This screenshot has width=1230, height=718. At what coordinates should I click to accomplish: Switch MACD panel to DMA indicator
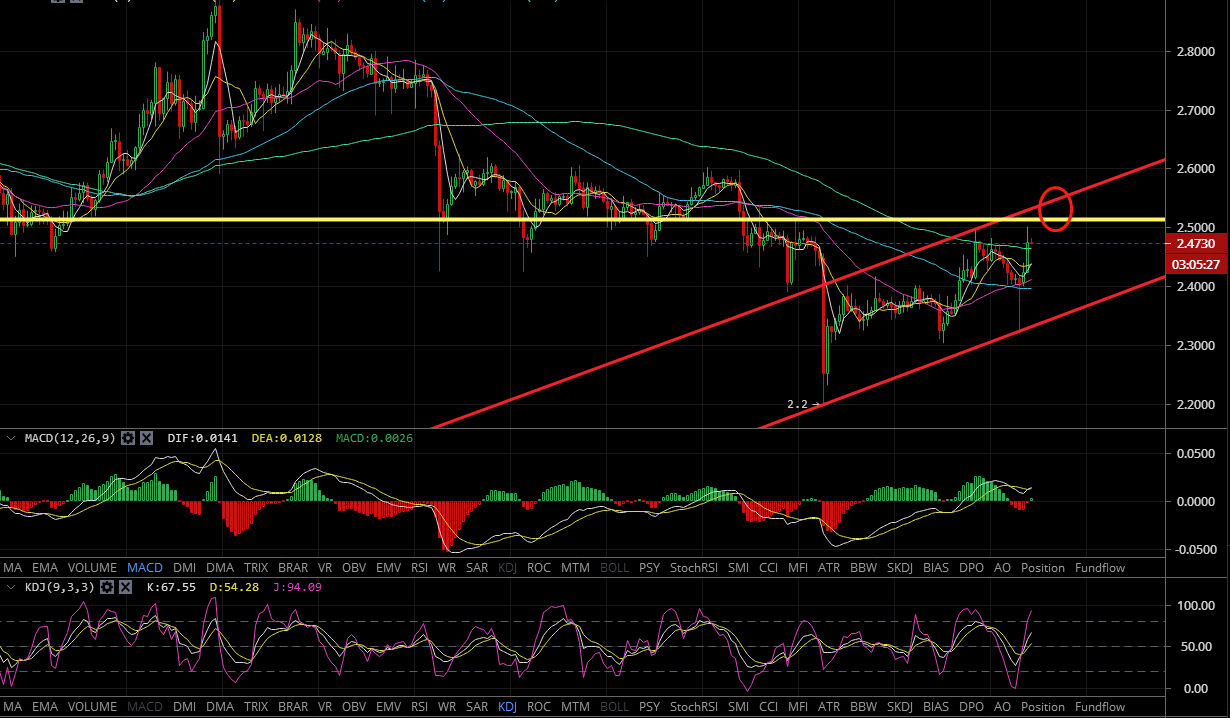coord(222,567)
